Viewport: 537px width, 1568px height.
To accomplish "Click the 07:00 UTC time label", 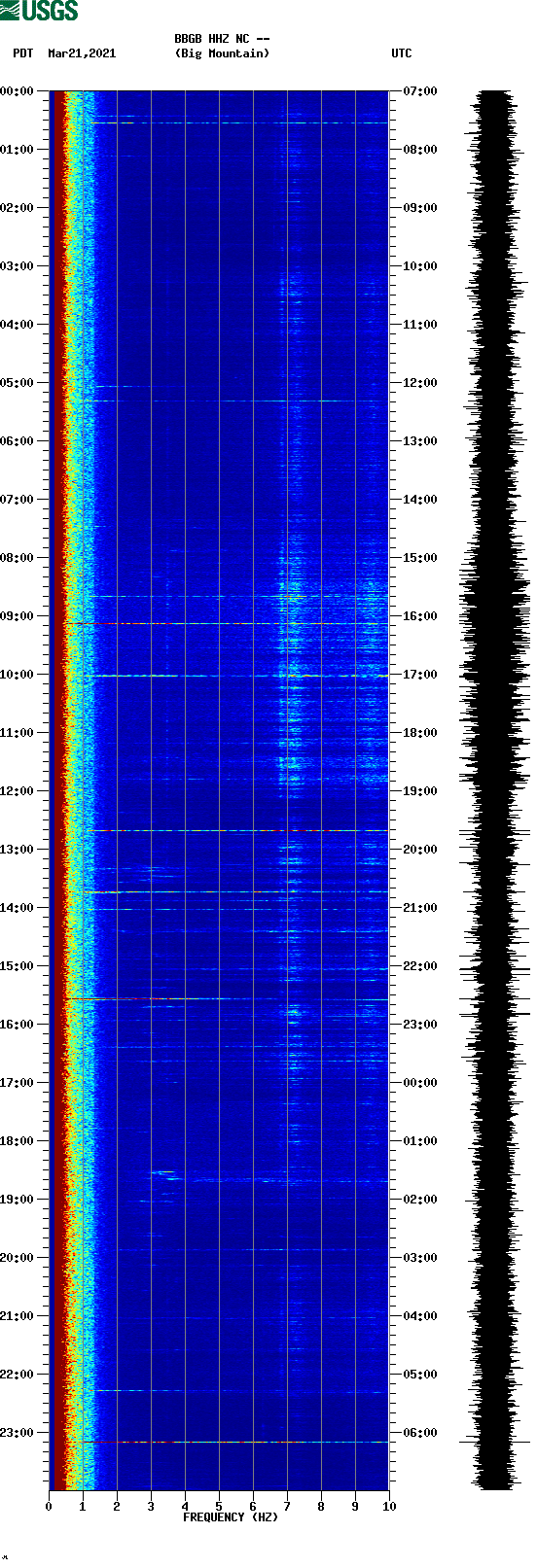I will click(x=420, y=91).
